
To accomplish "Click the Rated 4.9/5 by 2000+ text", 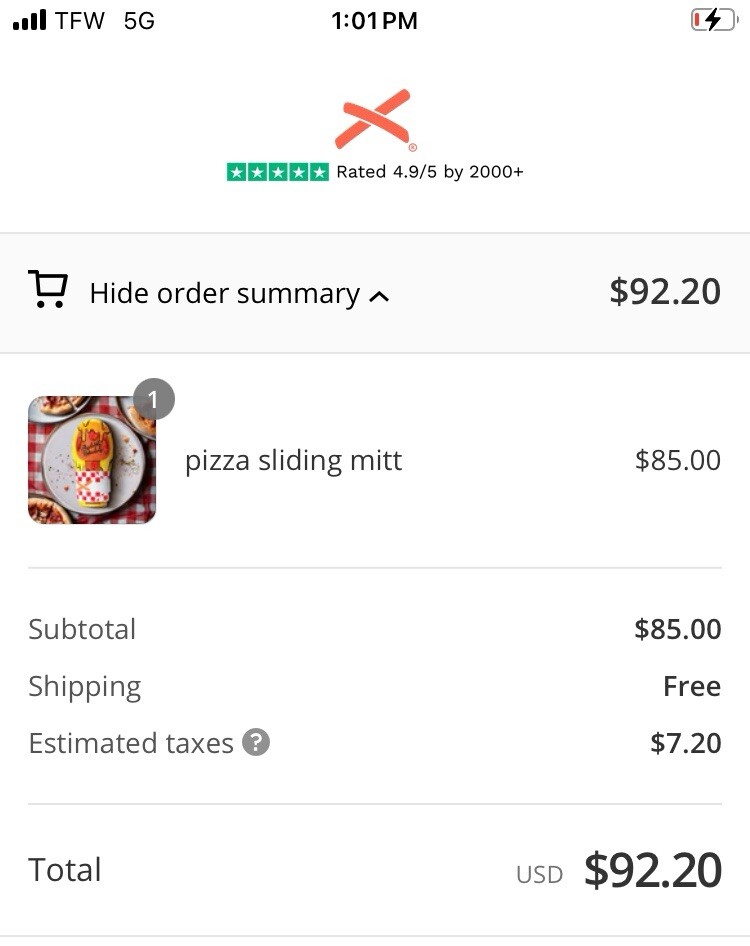I will click(x=429, y=172).
